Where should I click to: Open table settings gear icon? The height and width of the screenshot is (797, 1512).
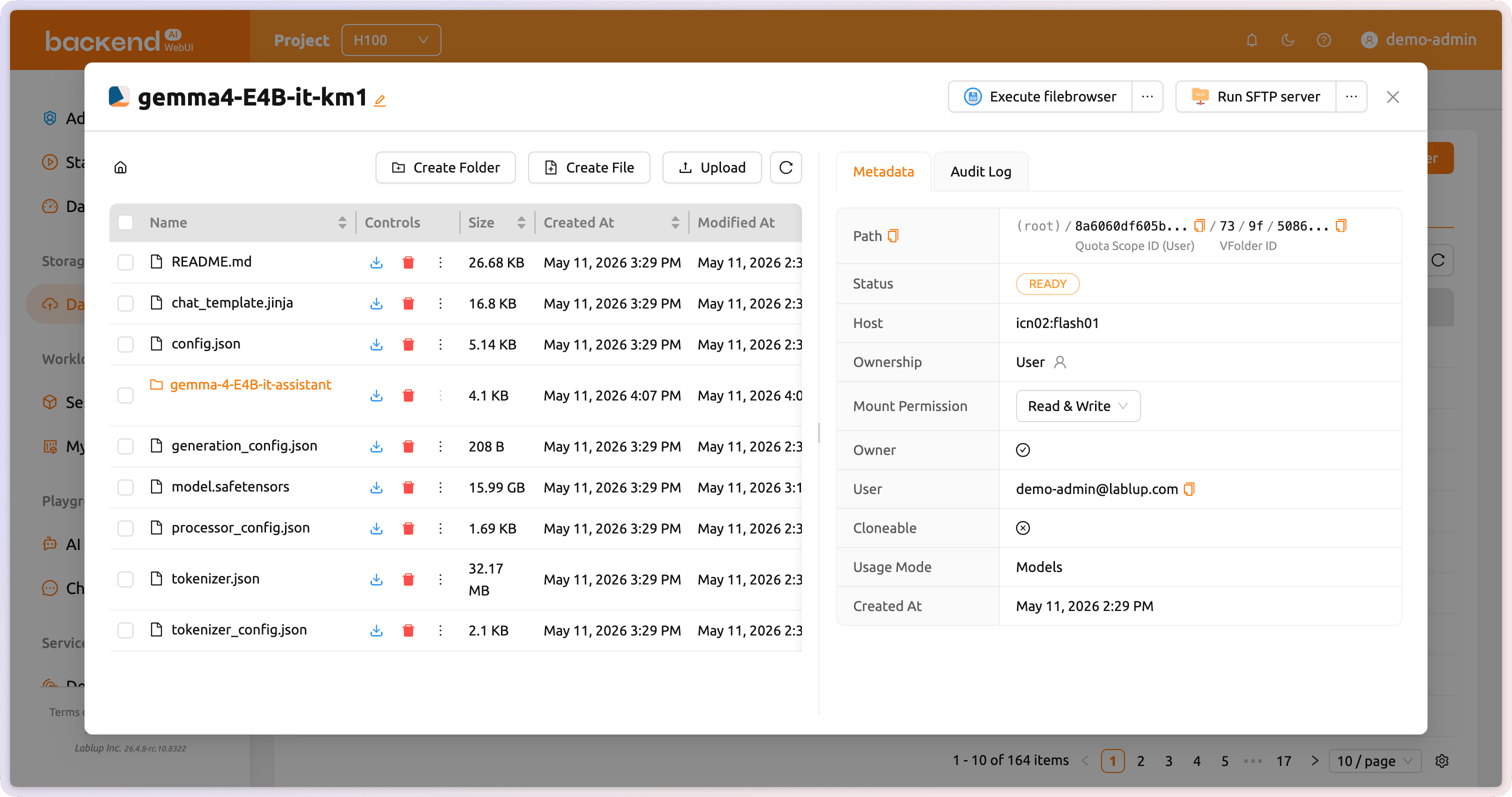click(1441, 761)
